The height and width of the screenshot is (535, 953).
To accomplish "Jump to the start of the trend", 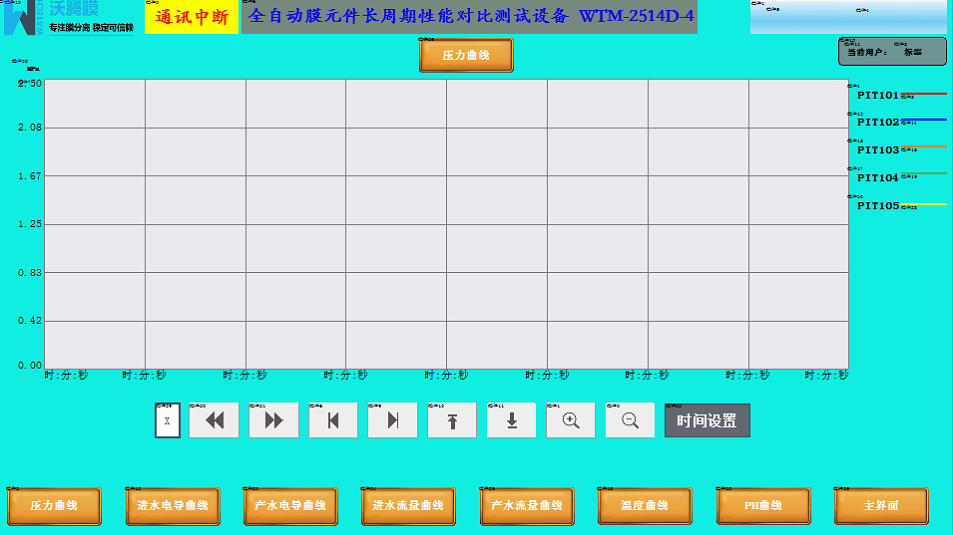I will 333,421.
